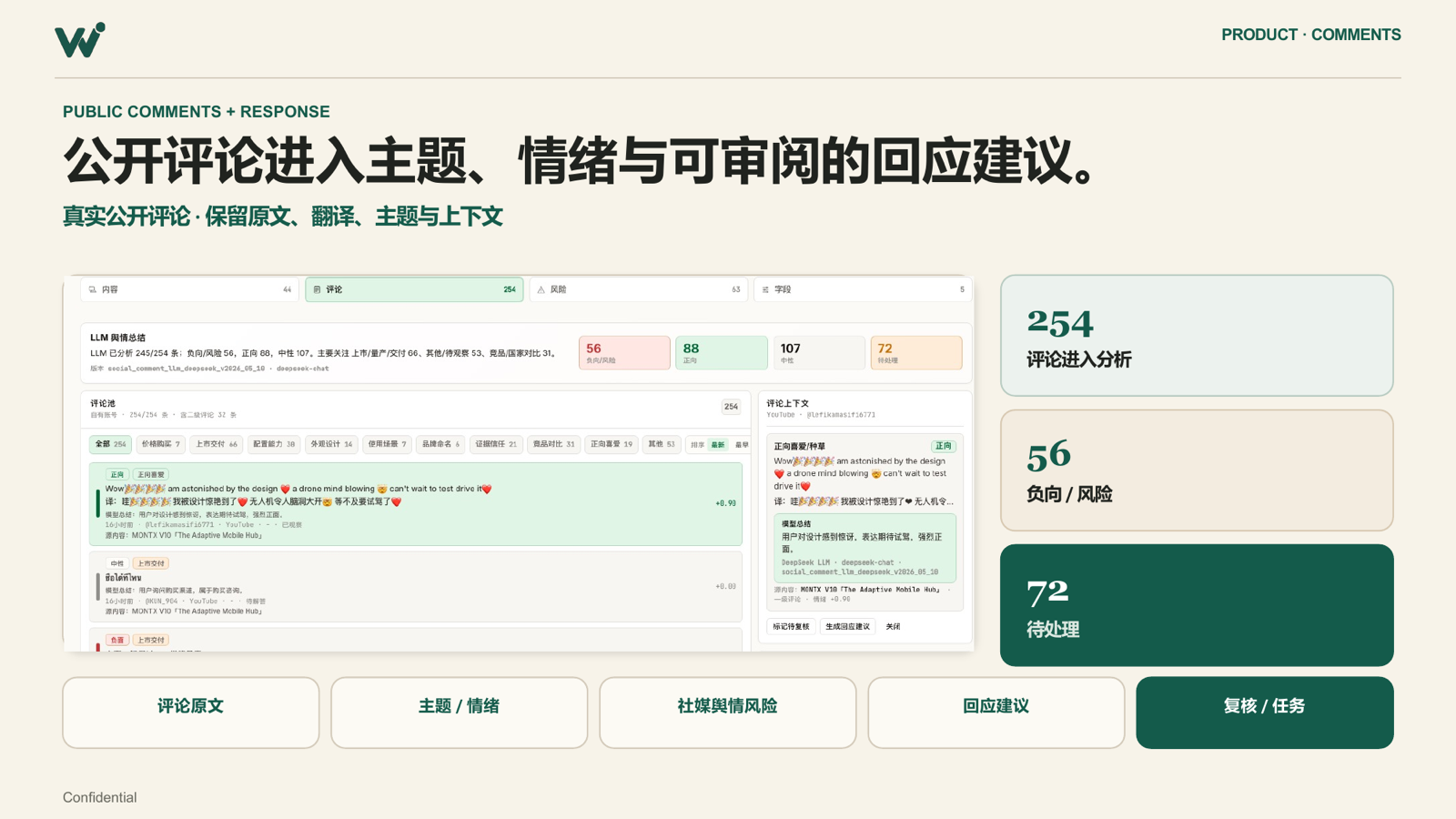The image size is (1456, 819).
Task: Select the 'am astonished by the design' comment row
Action: [x=416, y=504]
